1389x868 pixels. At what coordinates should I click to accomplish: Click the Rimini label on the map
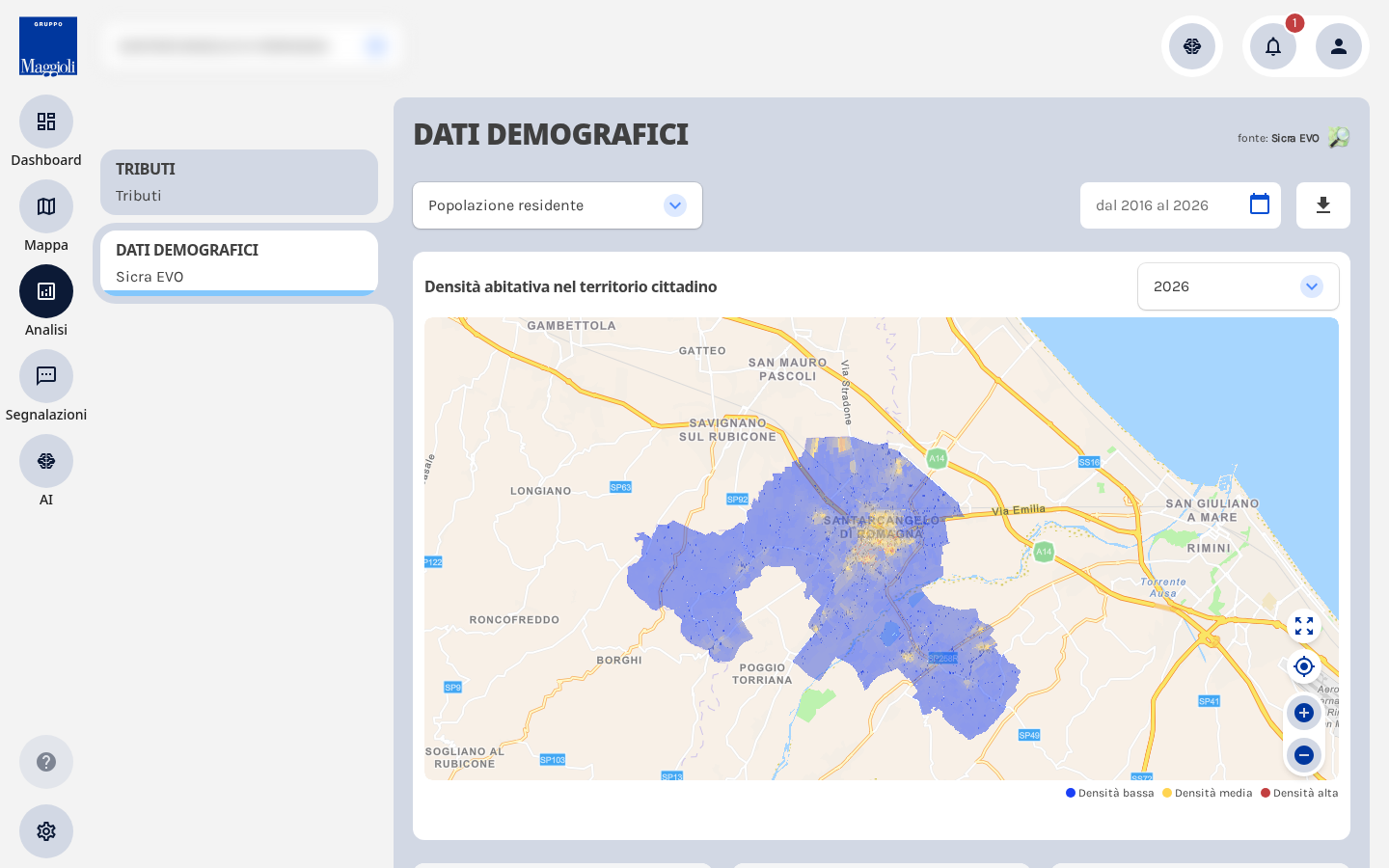point(1209,548)
